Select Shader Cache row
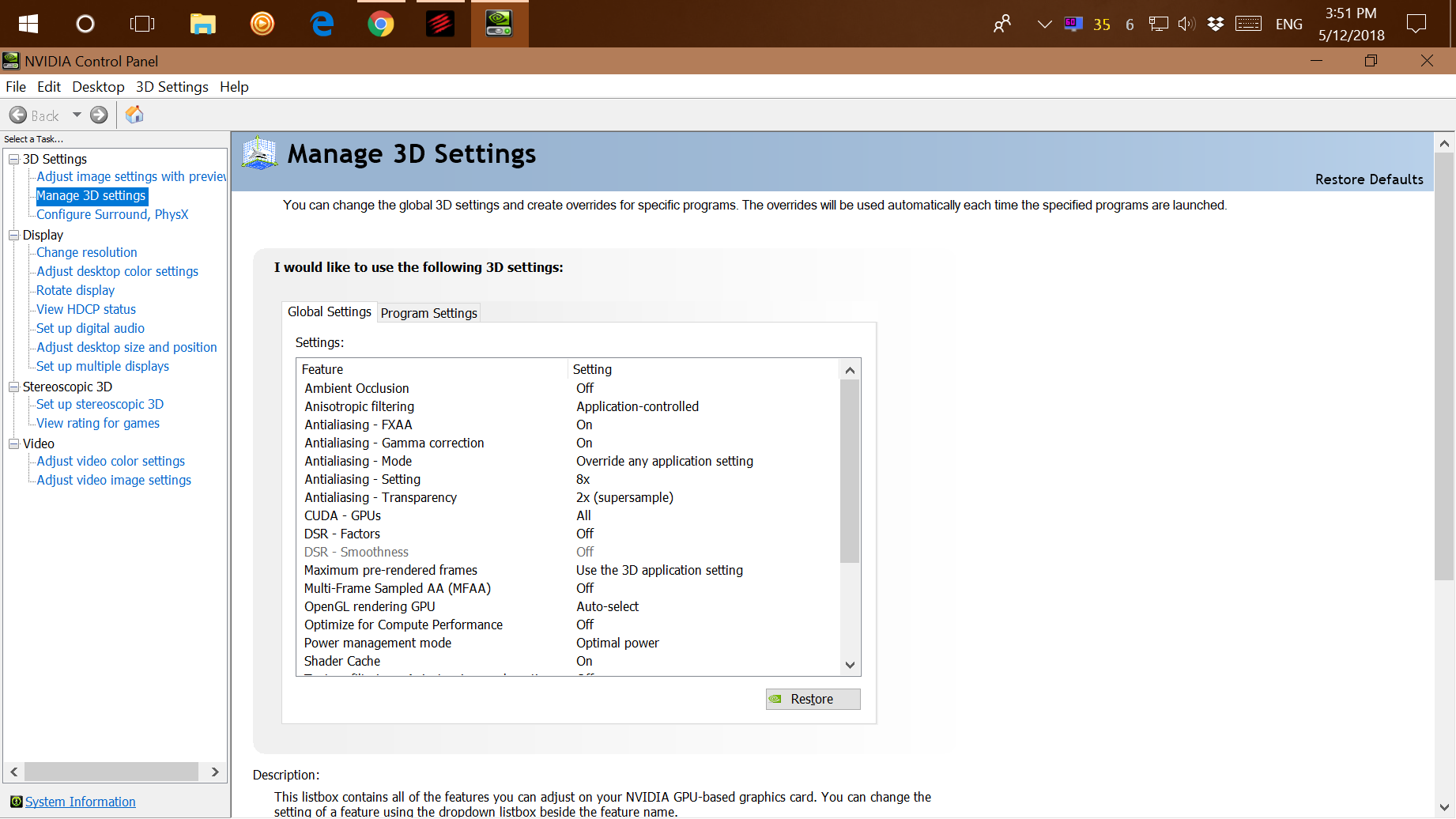The image size is (1456, 819). tap(569, 662)
